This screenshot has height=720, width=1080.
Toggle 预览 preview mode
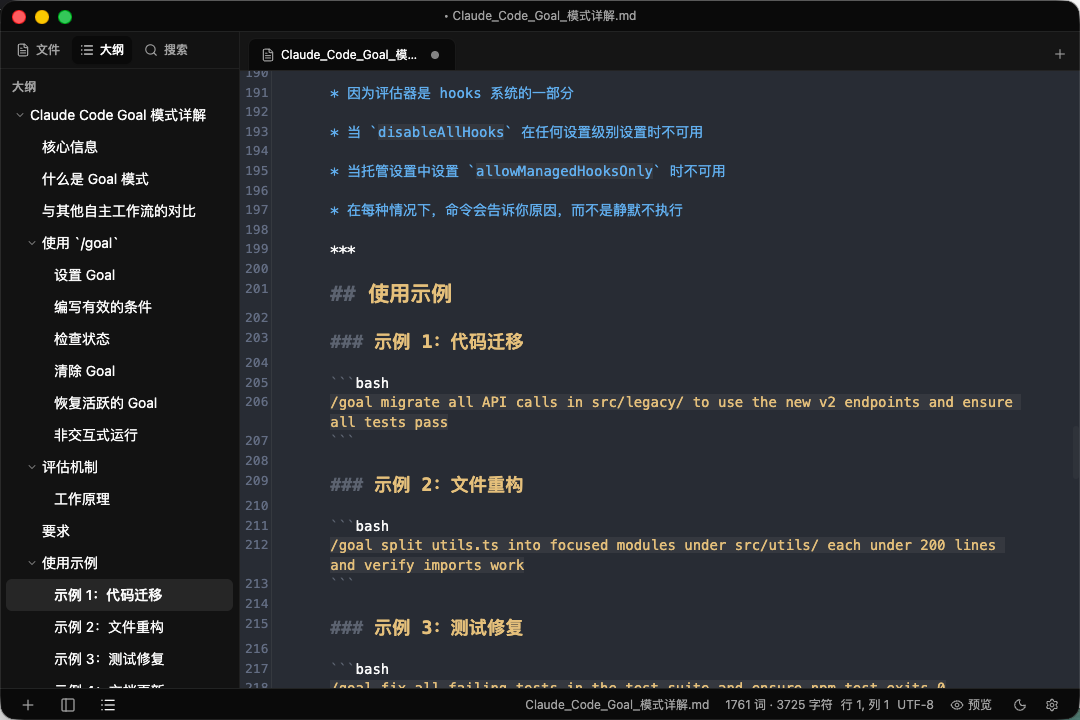click(971, 705)
